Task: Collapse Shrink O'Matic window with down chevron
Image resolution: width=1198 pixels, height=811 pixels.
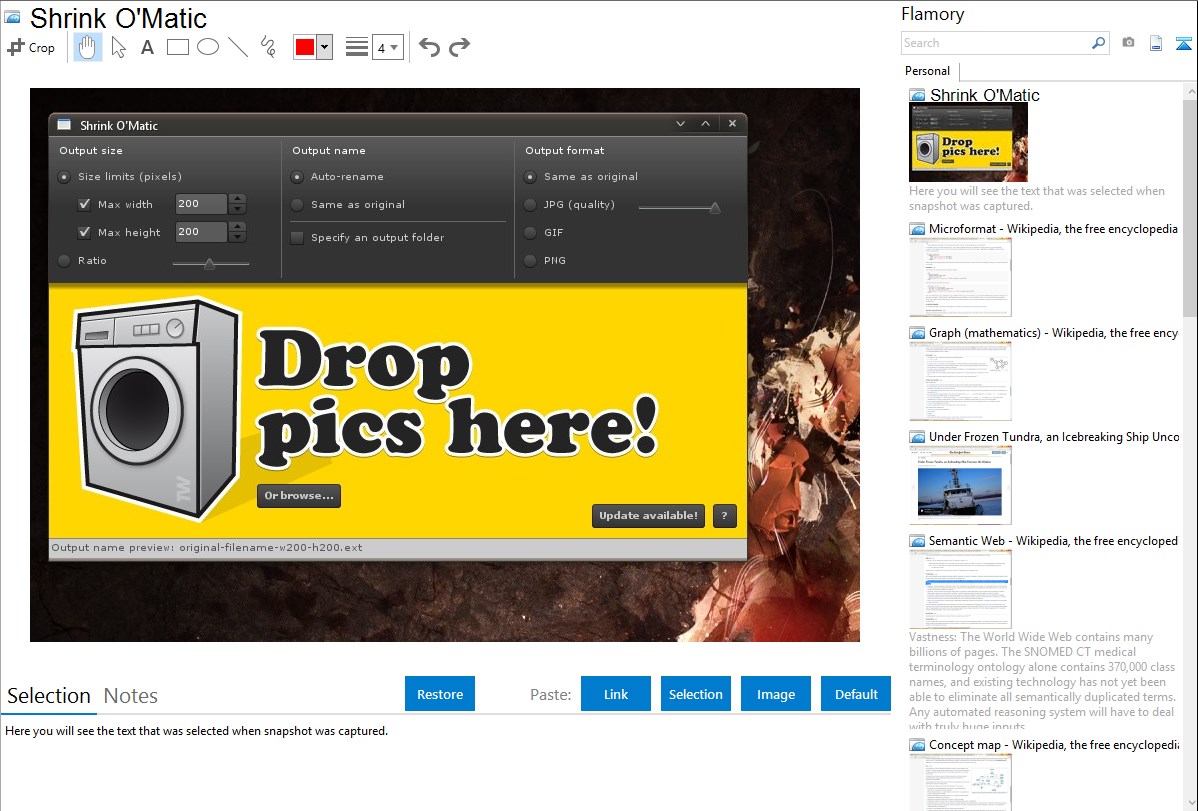Action: click(x=681, y=124)
